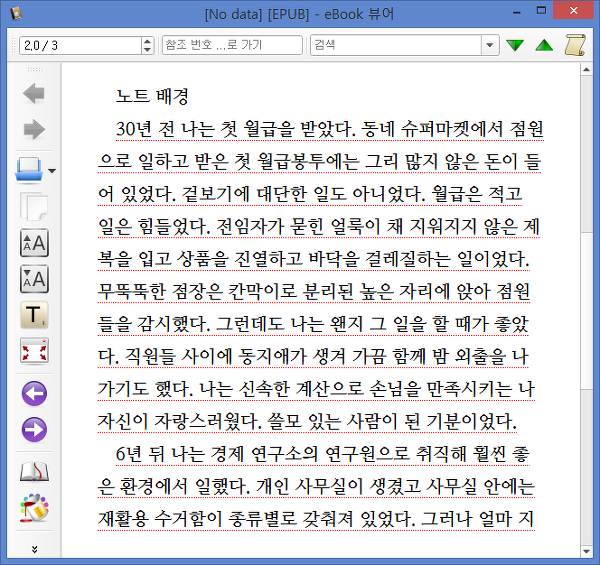Viewport: 600px width, 565px height.
Task: Expand the sidebar overflow chevron
Action: tap(34, 549)
